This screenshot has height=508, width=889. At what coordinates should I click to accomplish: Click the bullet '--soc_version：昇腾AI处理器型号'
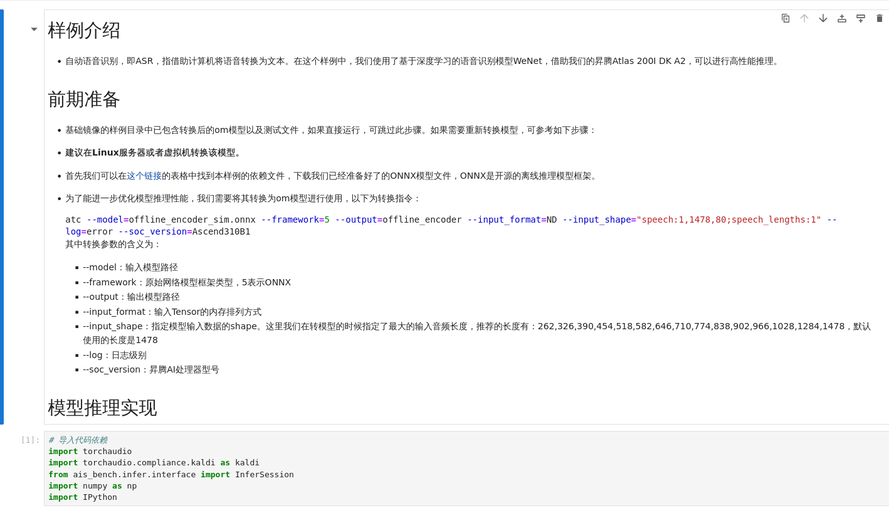point(151,369)
